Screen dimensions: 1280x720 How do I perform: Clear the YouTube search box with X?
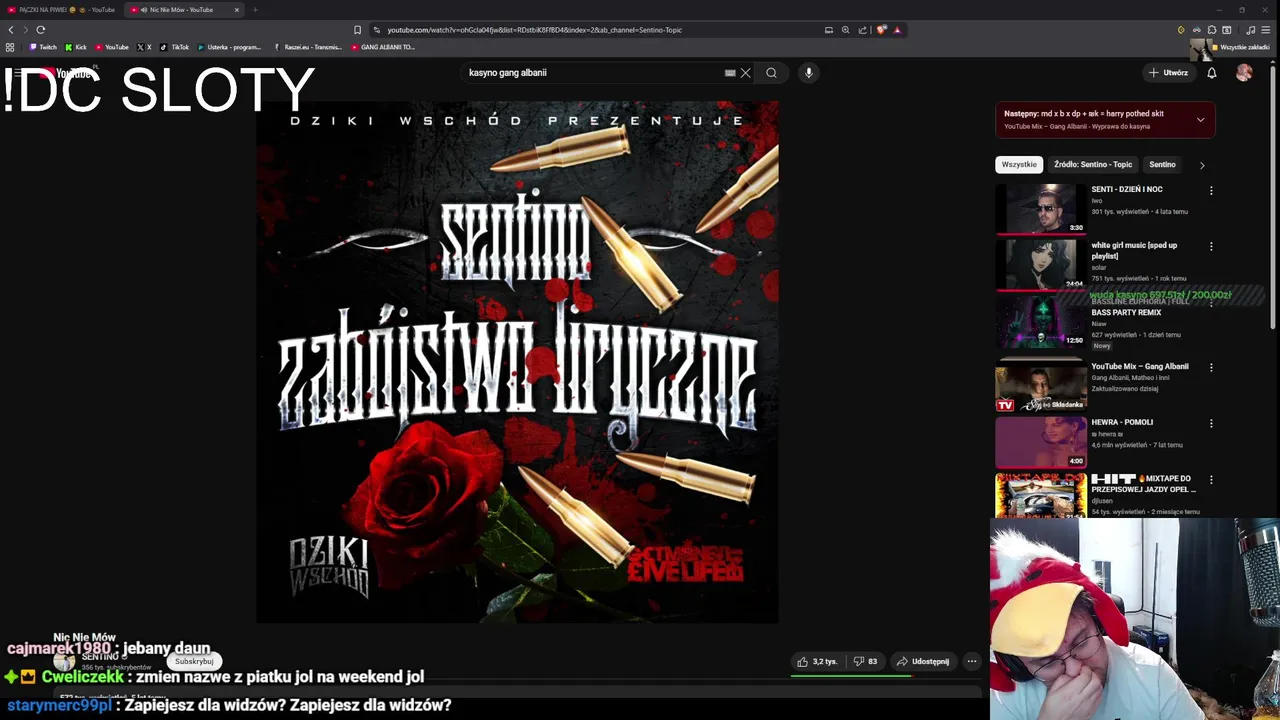tap(745, 73)
